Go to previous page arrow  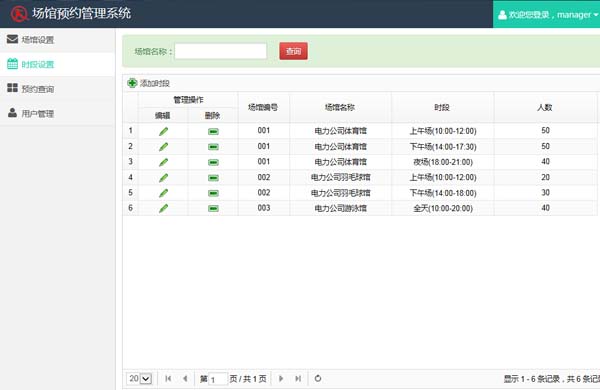point(185,379)
